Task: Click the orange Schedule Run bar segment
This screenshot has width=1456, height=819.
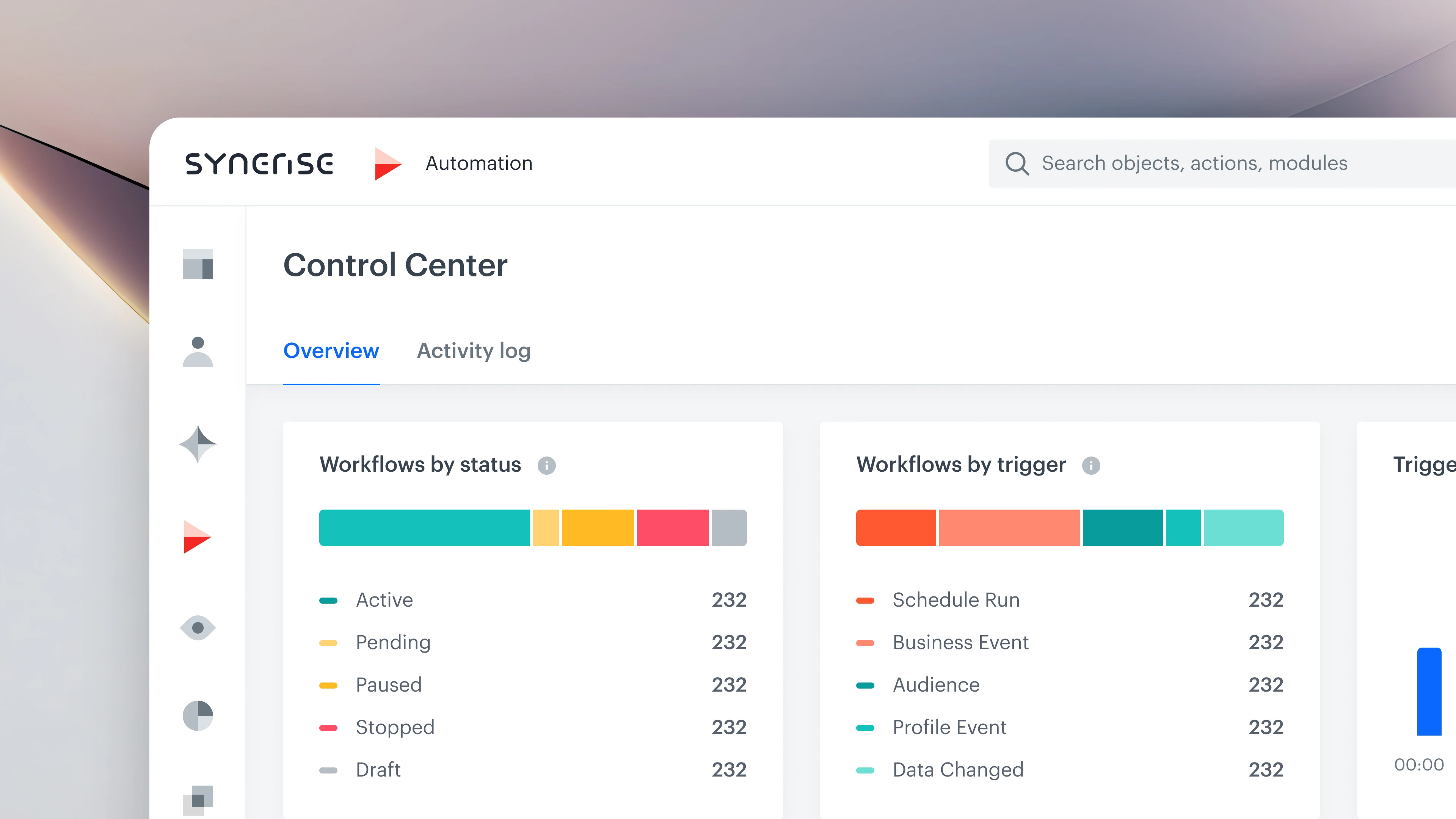Action: pyautogui.click(x=896, y=528)
